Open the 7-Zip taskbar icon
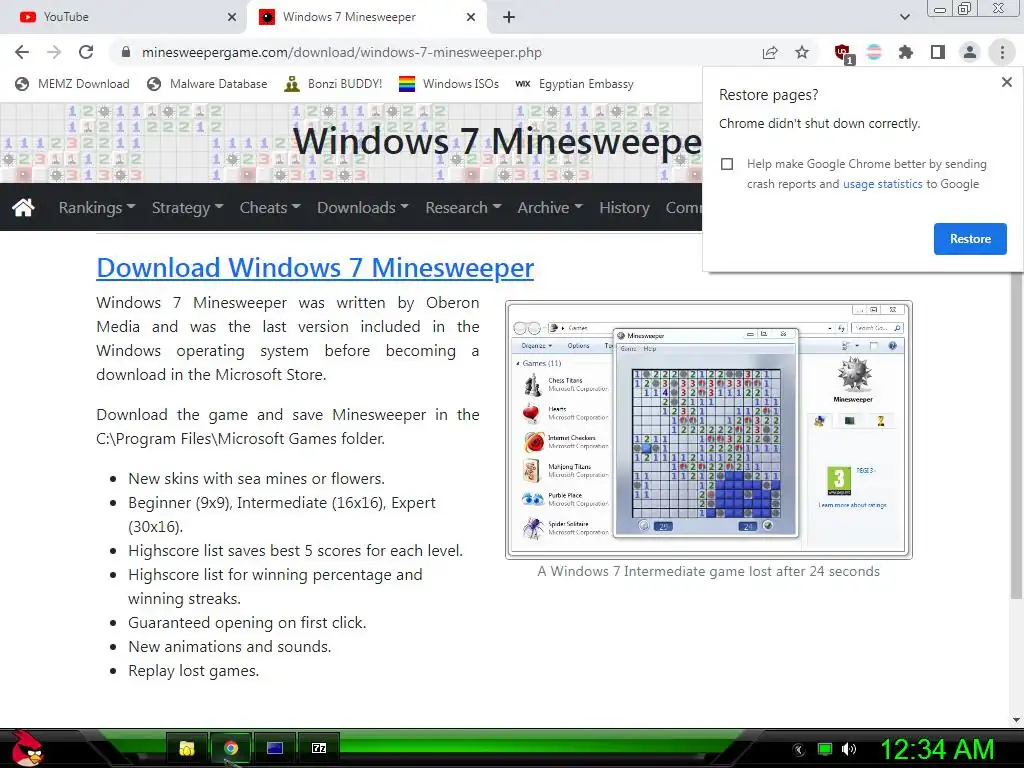The height and width of the screenshot is (768, 1024). (x=319, y=748)
